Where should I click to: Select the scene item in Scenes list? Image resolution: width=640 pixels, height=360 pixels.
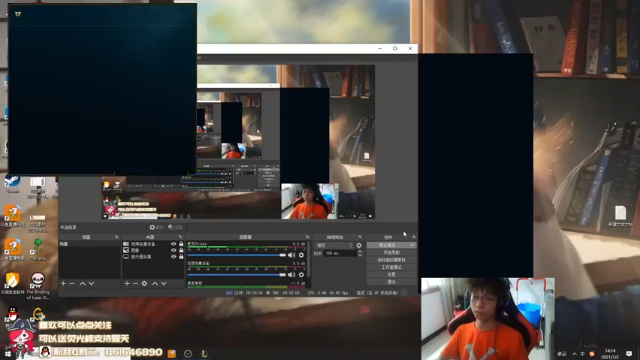coord(89,244)
